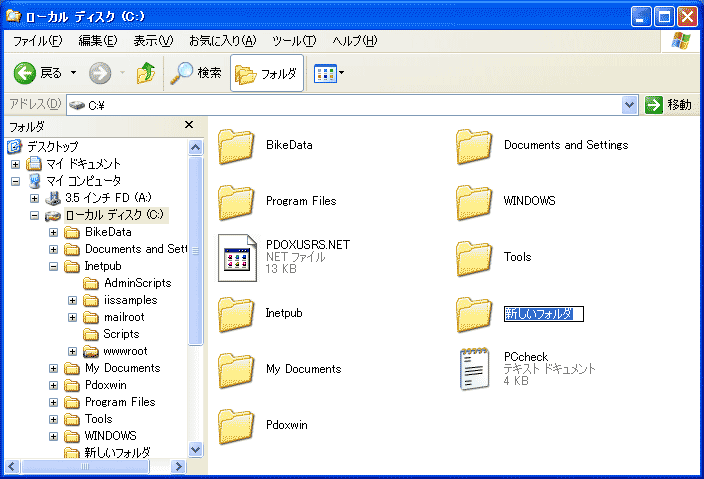This screenshot has height=479, width=704.
Task: Select the PCcheck text document icon
Action: (x=474, y=369)
